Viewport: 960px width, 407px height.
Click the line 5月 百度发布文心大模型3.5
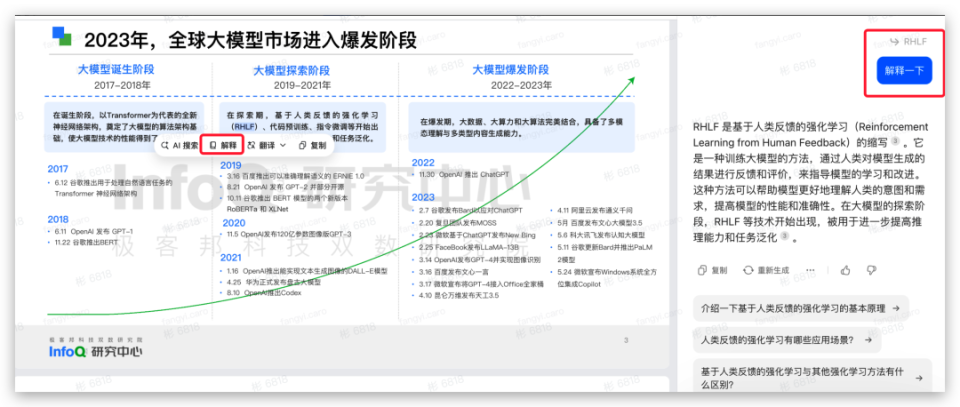pyautogui.click(x=598, y=223)
